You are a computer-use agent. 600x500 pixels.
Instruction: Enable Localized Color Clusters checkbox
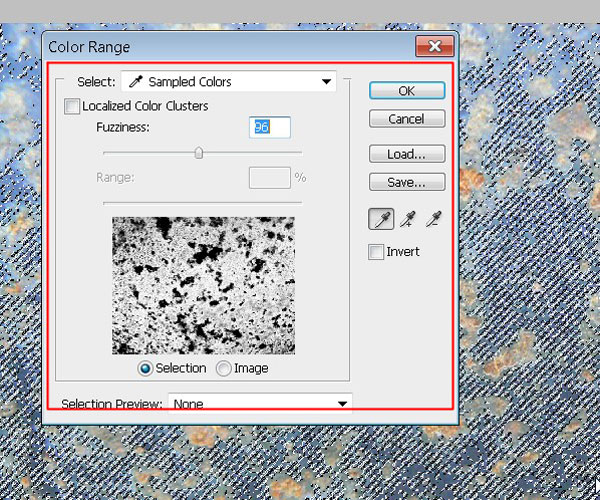pyautogui.click(x=72, y=105)
